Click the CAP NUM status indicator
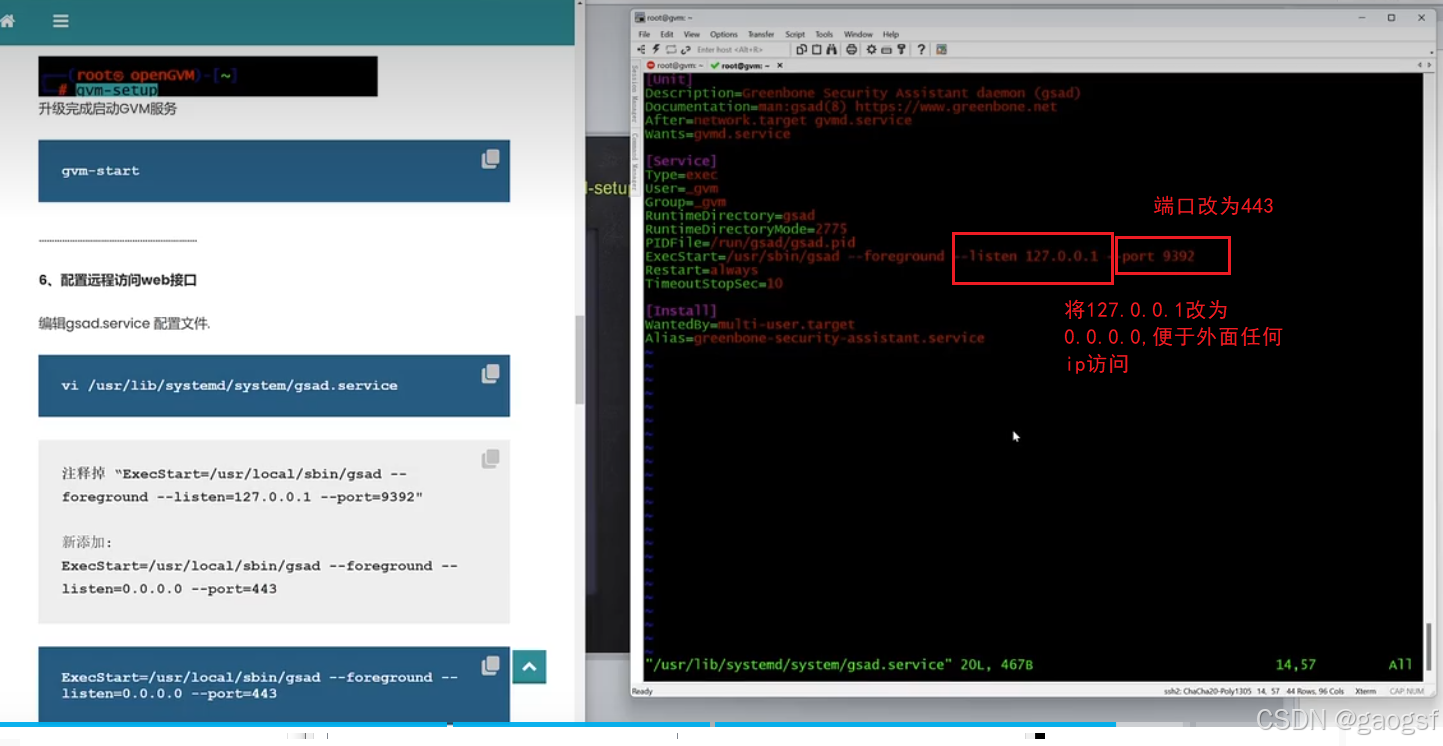This screenshot has height=746, width=1443. [x=1407, y=691]
